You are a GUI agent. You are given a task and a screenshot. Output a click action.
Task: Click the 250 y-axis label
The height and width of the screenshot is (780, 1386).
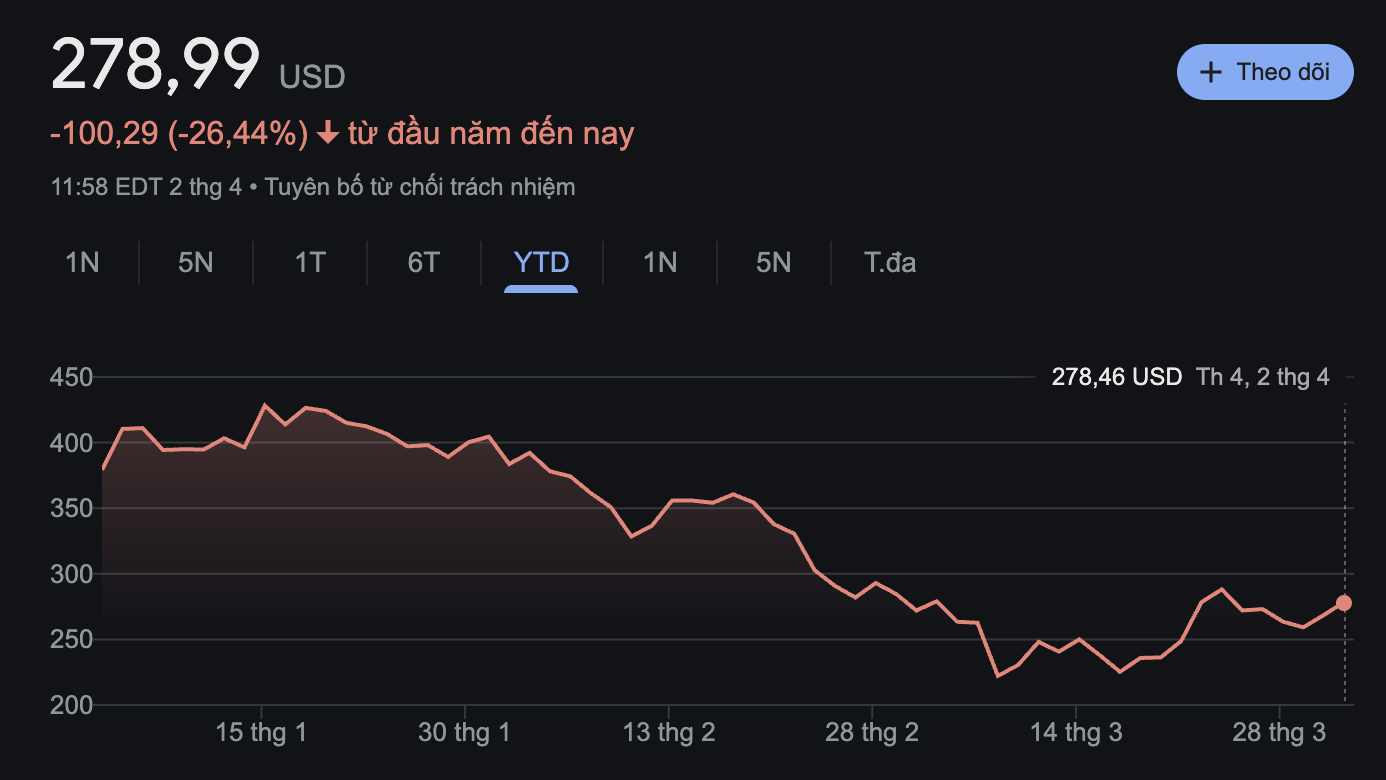pyautogui.click(x=71, y=640)
